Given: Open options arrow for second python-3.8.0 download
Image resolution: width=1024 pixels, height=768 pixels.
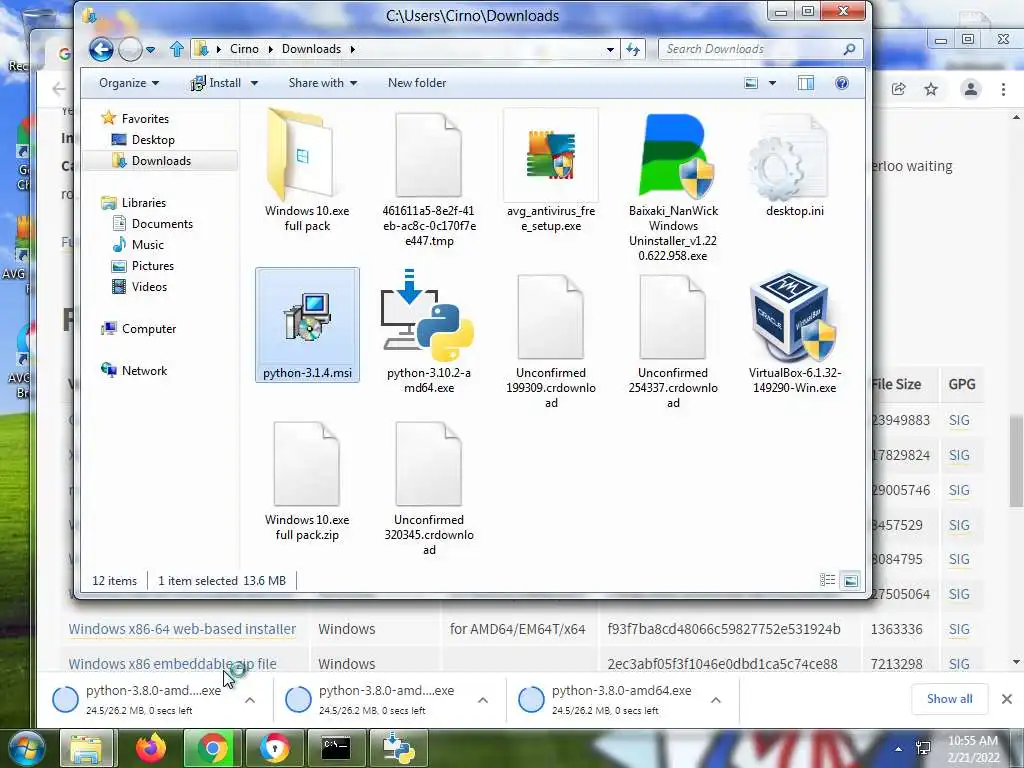Looking at the screenshot, I should [483, 700].
